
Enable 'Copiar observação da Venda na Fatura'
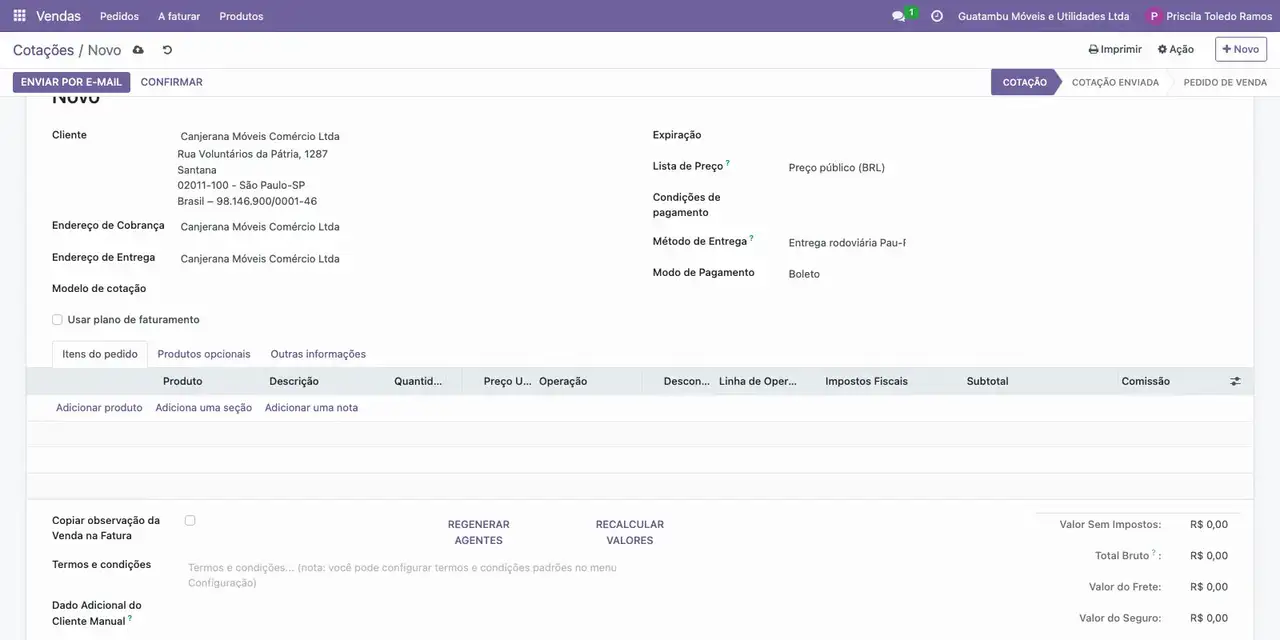(x=190, y=520)
